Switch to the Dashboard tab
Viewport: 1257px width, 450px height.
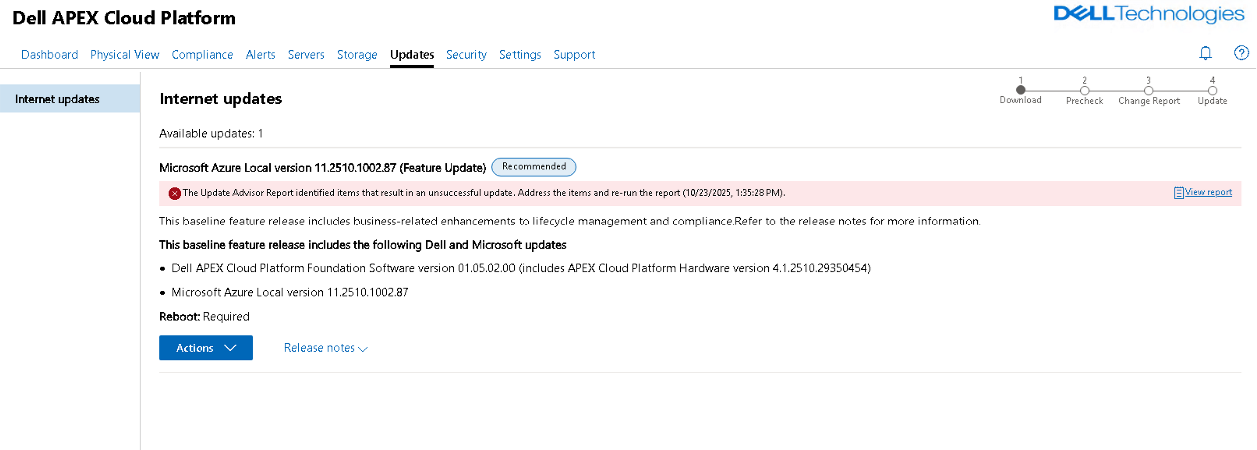(49, 55)
